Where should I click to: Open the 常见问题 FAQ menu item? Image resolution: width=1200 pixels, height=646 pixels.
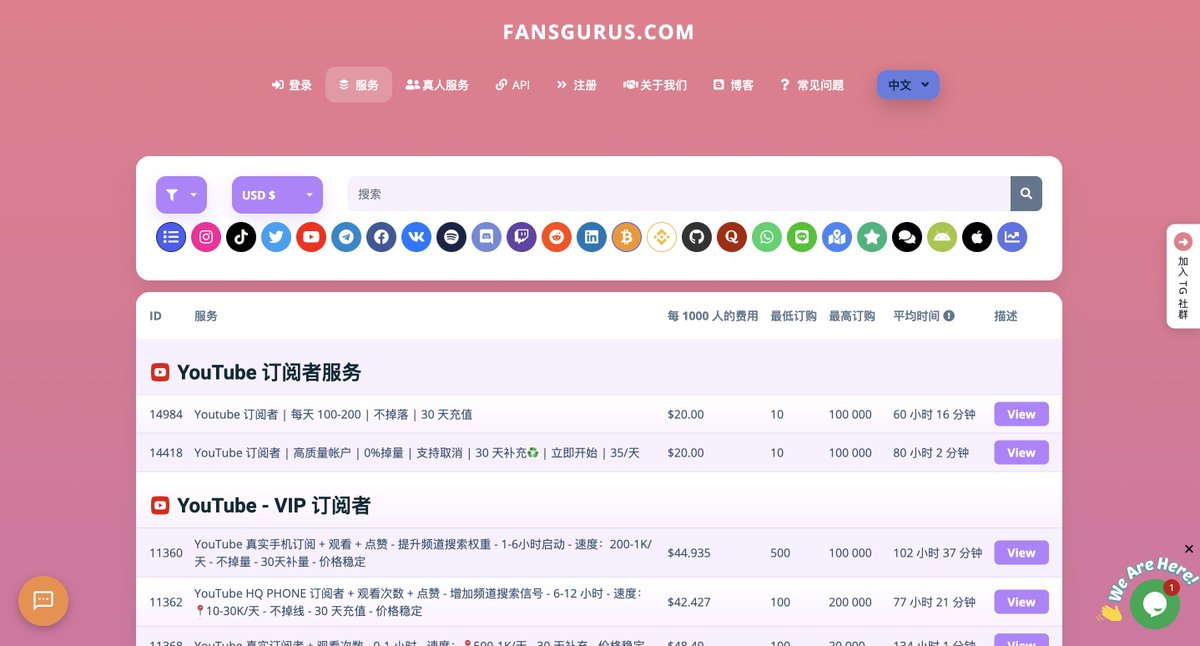(x=811, y=85)
